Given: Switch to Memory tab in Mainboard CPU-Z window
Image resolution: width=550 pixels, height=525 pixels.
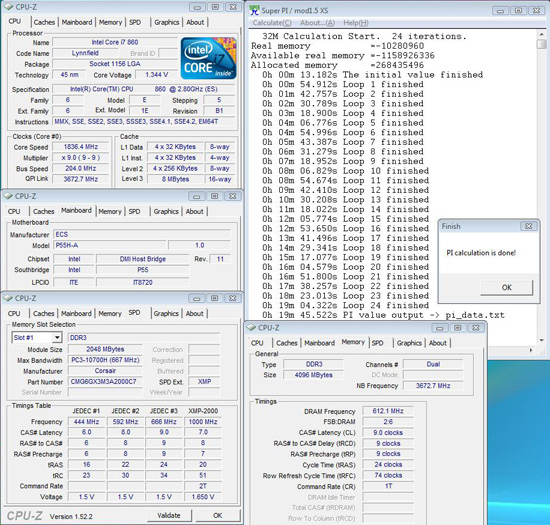Looking at the screenshot, I should [x=110, y=211].
